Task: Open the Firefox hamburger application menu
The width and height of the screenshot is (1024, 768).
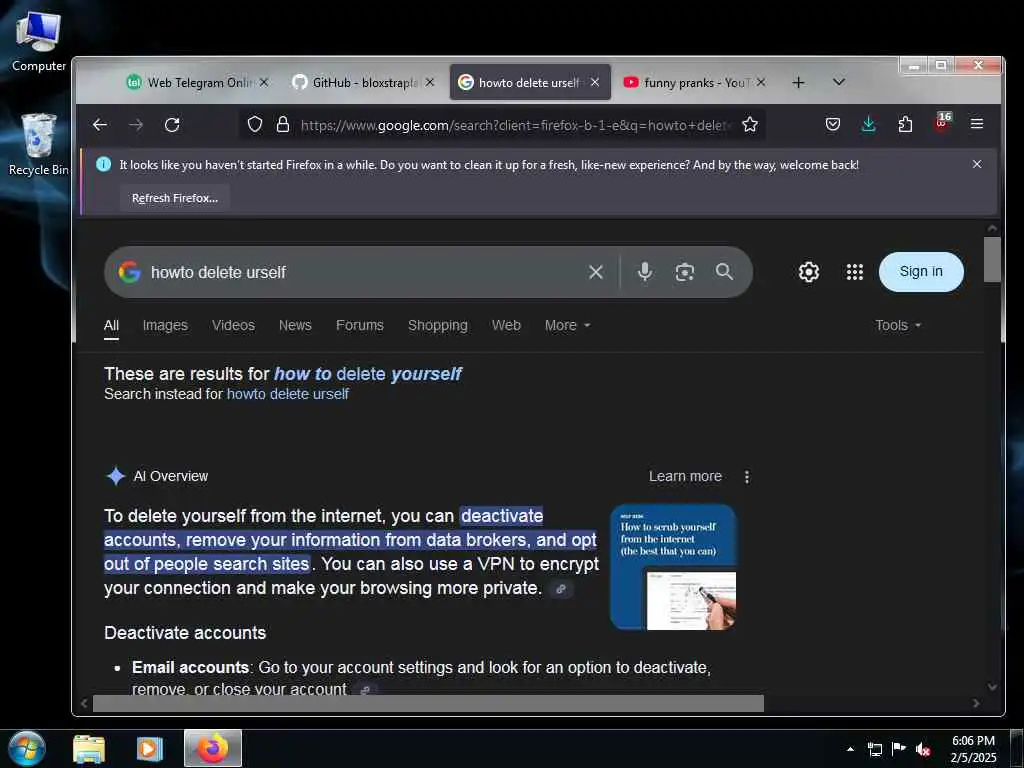Action: 977,124
